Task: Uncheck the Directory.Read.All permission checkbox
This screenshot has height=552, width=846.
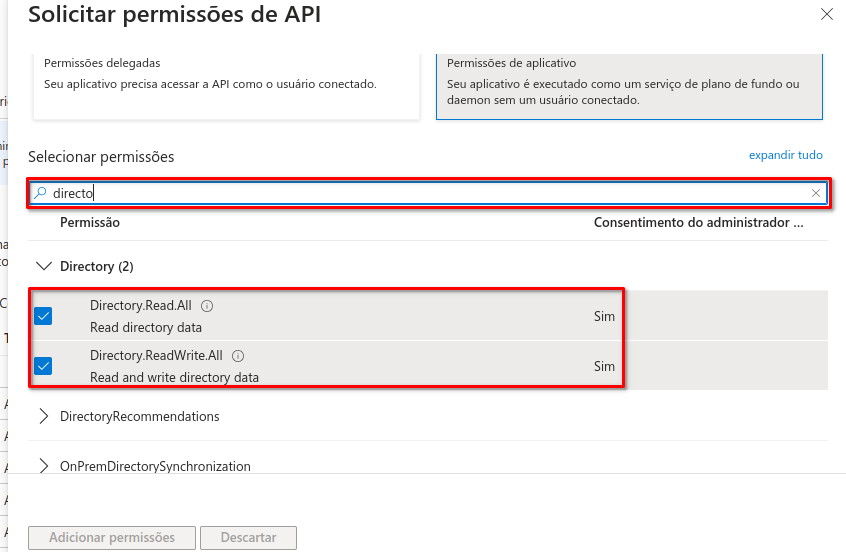Action: point(43,316)
